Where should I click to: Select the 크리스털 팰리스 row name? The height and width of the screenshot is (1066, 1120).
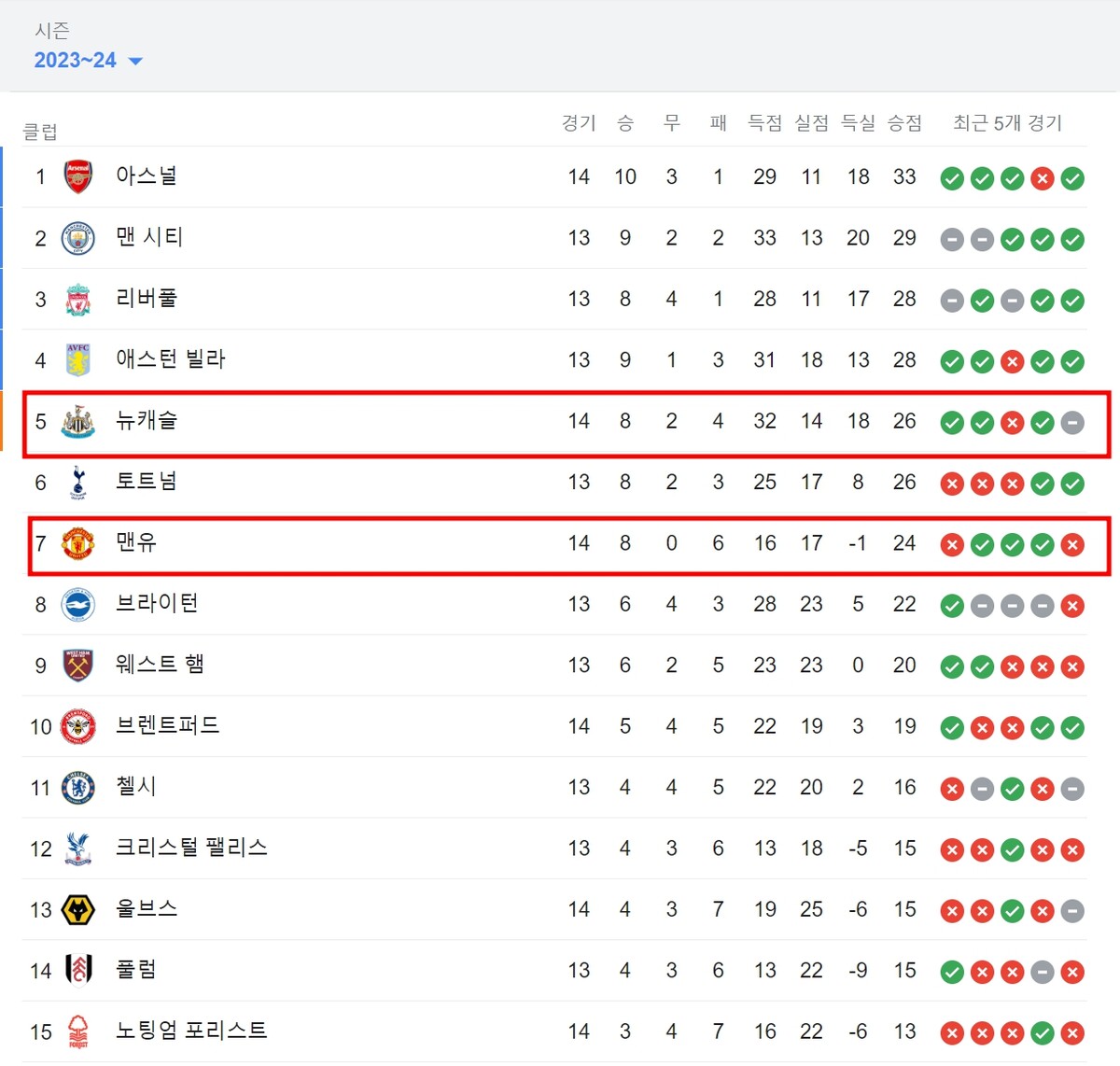tap(191, 848)
